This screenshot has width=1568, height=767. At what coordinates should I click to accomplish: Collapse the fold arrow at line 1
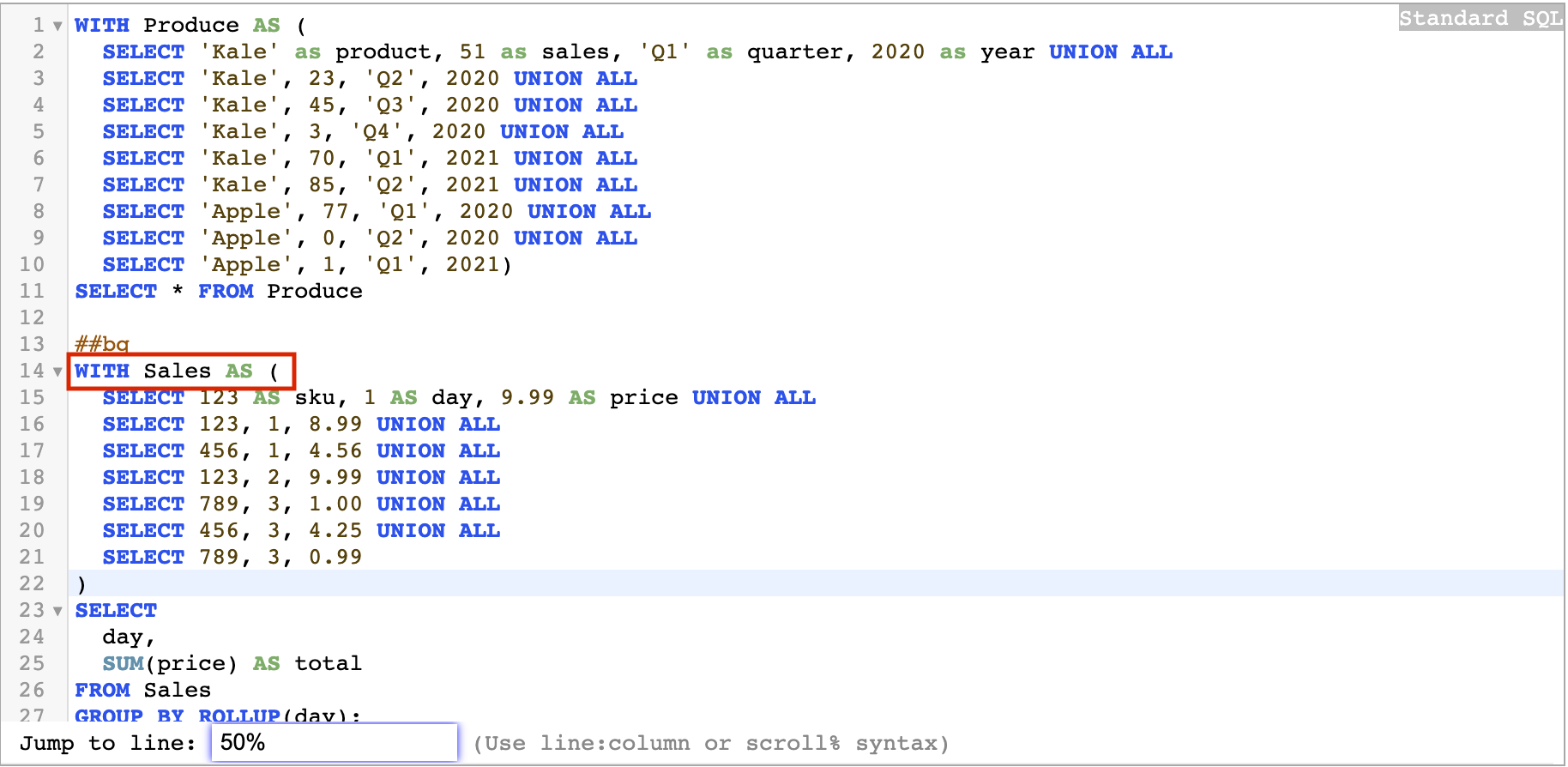(57, 26)
